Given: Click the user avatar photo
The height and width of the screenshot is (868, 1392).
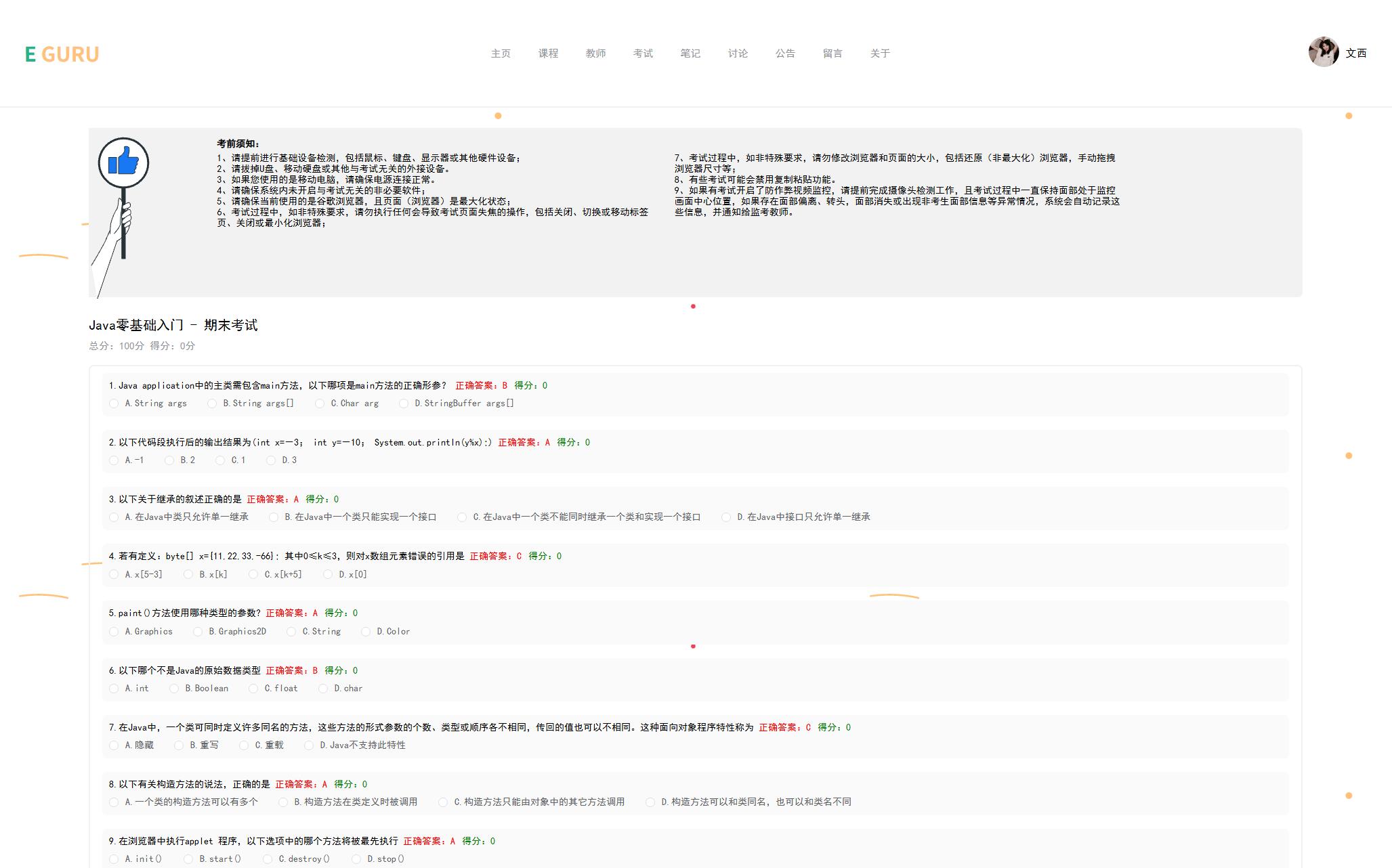Looking at the screenshot, I should click(x=1323, y=52).
